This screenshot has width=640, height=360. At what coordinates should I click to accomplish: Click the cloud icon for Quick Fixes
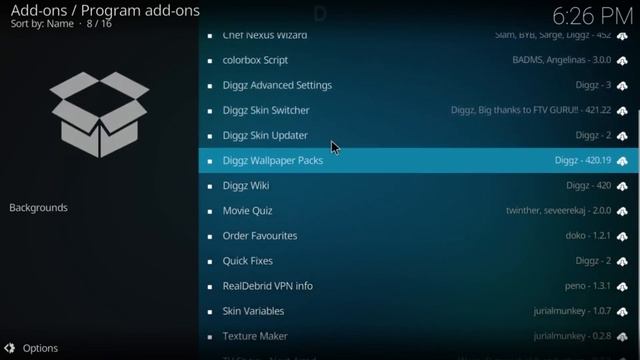coord(622,262)
